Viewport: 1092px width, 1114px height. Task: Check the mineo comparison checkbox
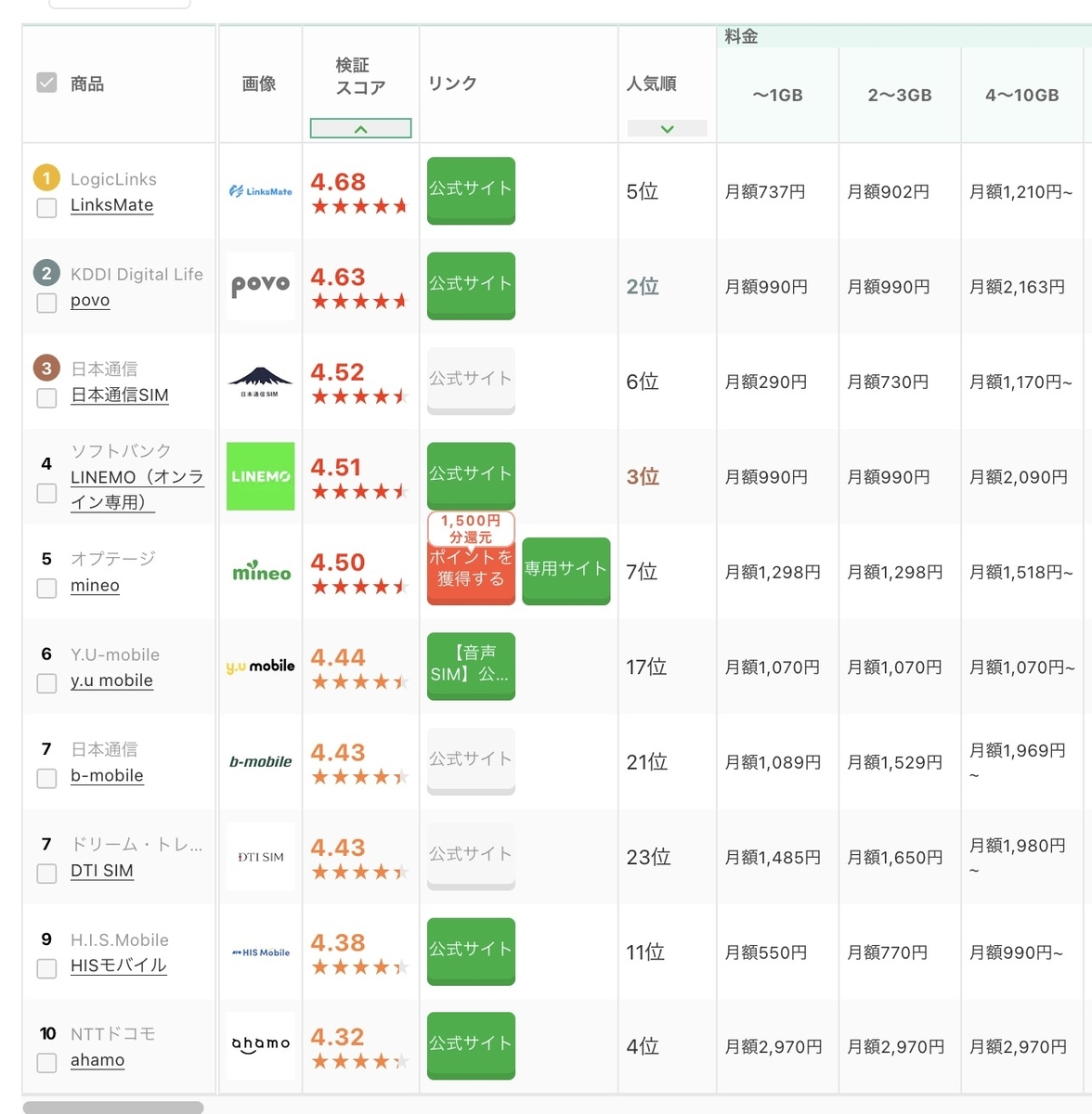46,588
